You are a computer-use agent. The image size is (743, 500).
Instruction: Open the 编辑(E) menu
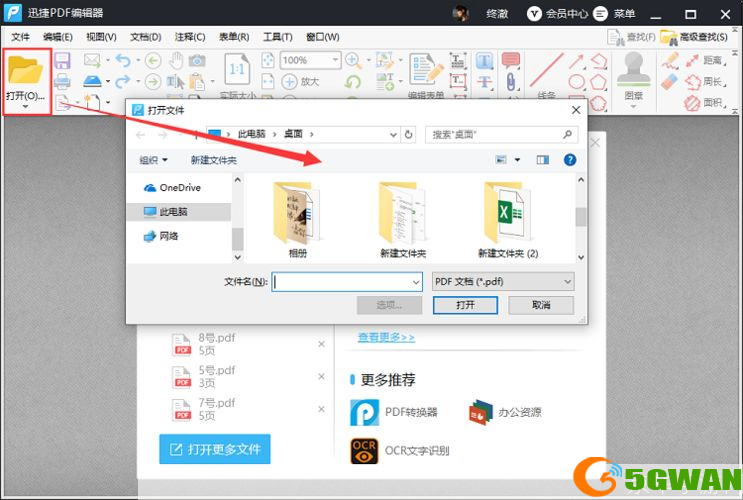[x=57, y=37]
